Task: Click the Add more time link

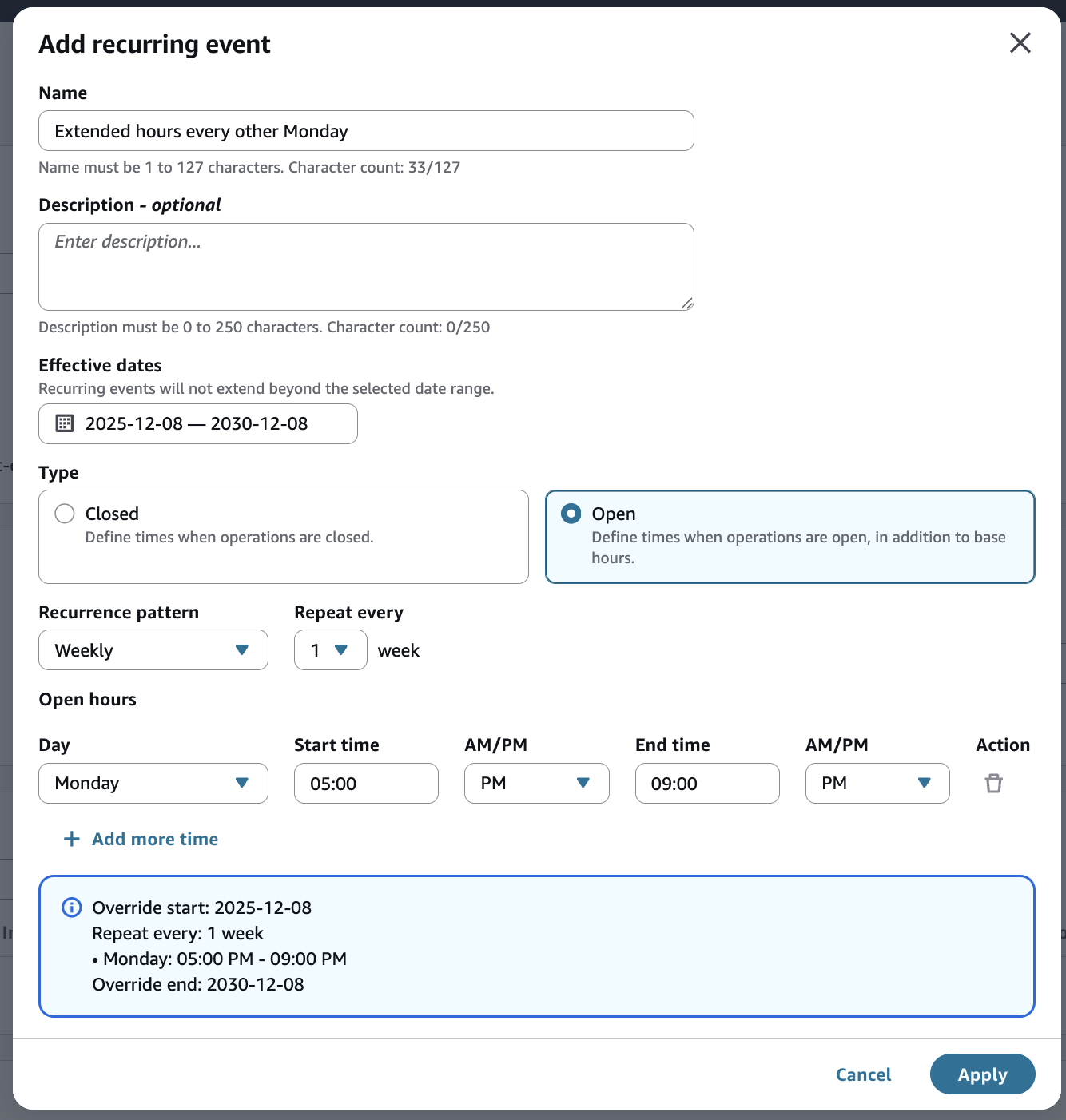Action: pos(154,839)
